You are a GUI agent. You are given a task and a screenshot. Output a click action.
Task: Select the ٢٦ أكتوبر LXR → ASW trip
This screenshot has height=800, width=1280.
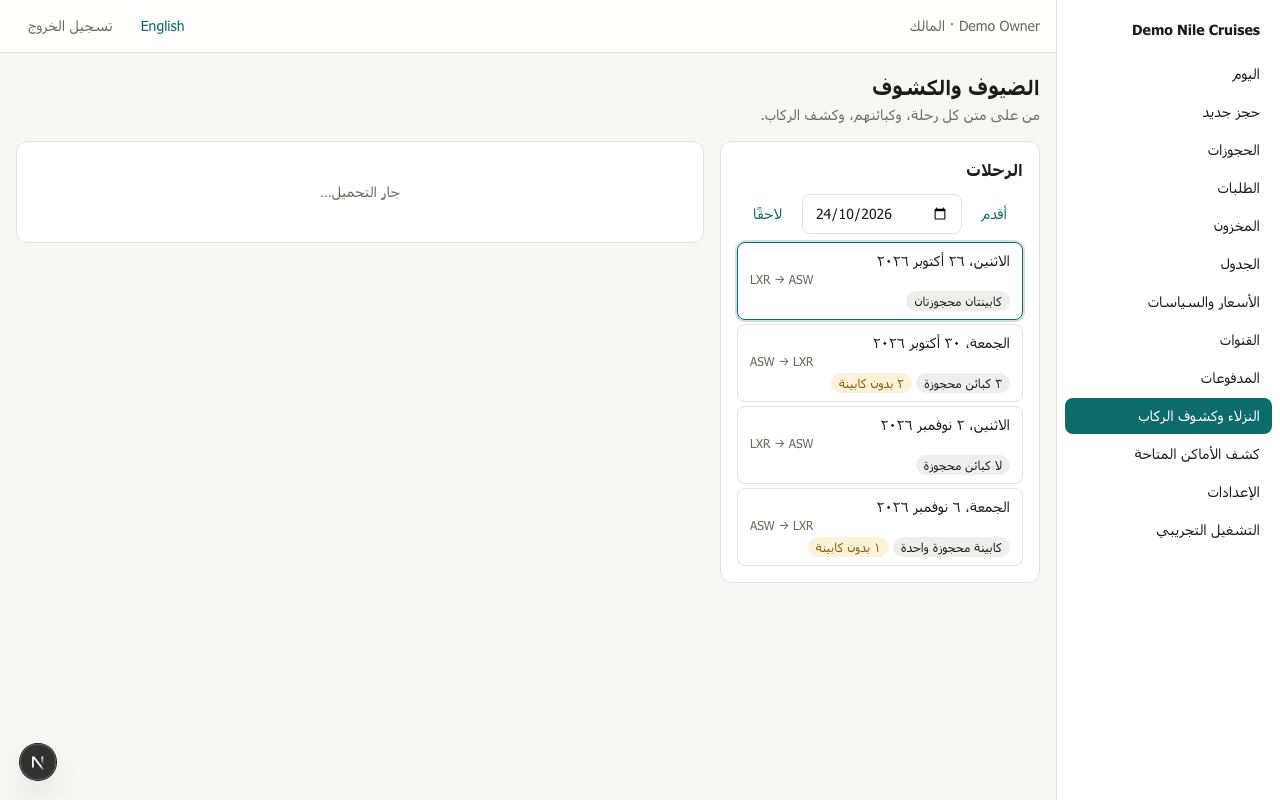click(880, 281)
